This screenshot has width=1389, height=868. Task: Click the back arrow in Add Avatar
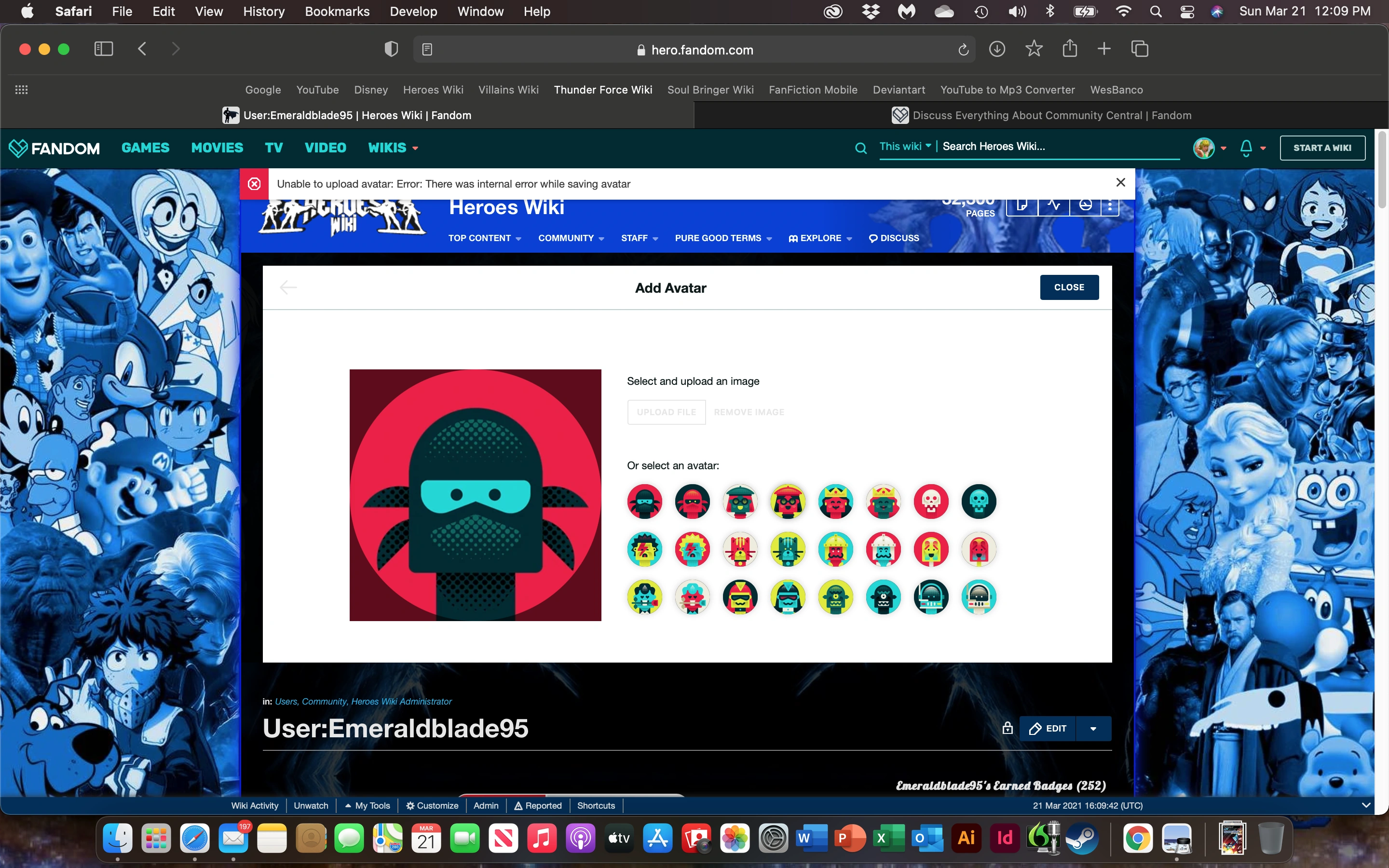click(x=288, y=287)
